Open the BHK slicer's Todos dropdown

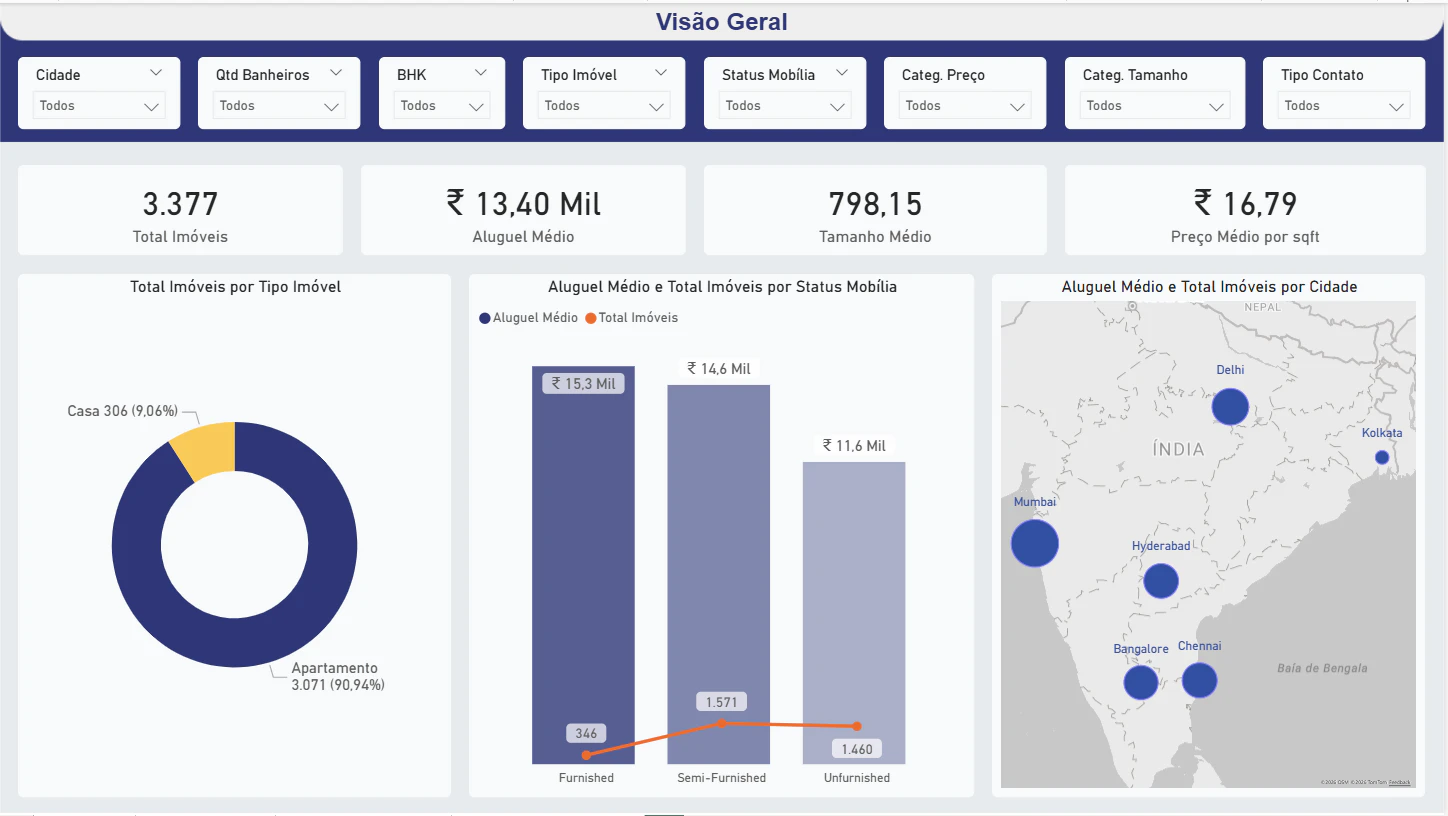pyautogui.click(x=442, y=106)
